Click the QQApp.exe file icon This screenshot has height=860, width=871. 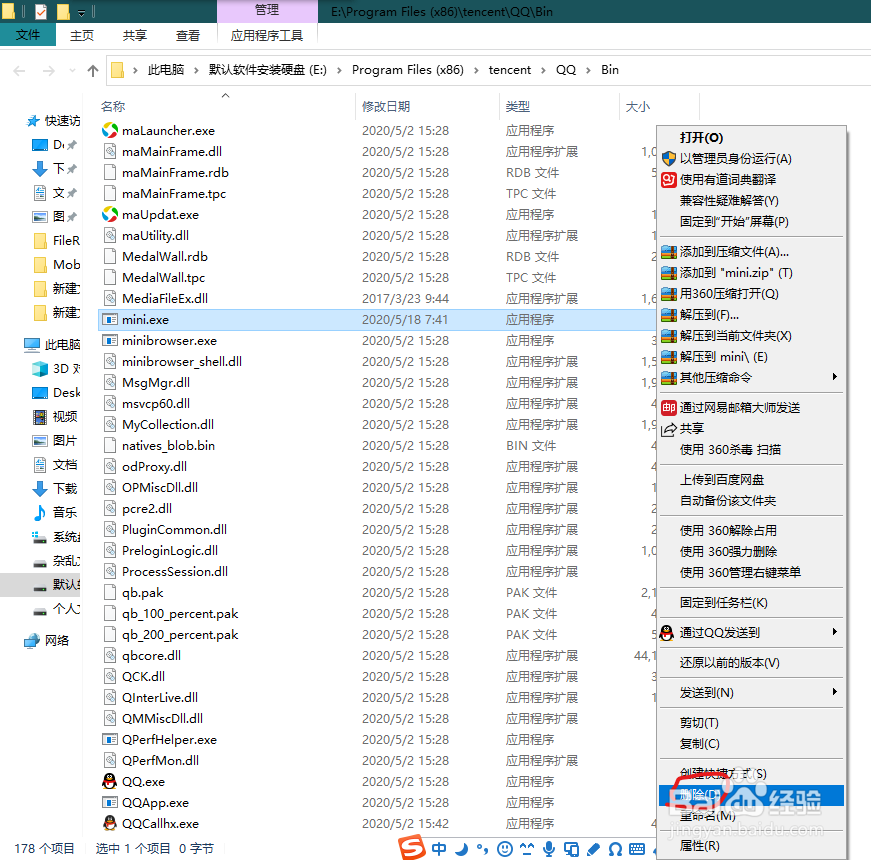coord(110,802)
